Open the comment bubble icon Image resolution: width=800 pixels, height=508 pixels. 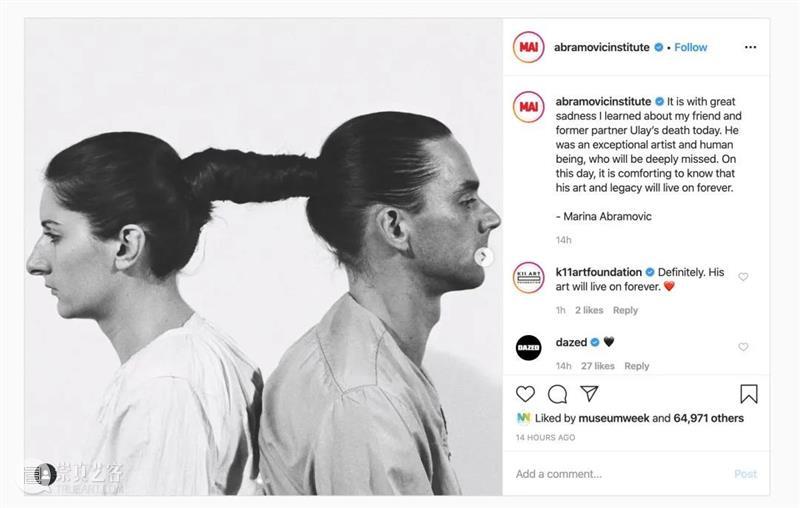(557, 394)
